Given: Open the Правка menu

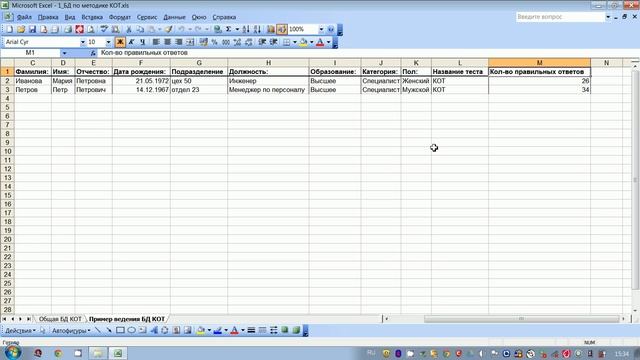Looking at the screenshot, I should tap(48, 17).
